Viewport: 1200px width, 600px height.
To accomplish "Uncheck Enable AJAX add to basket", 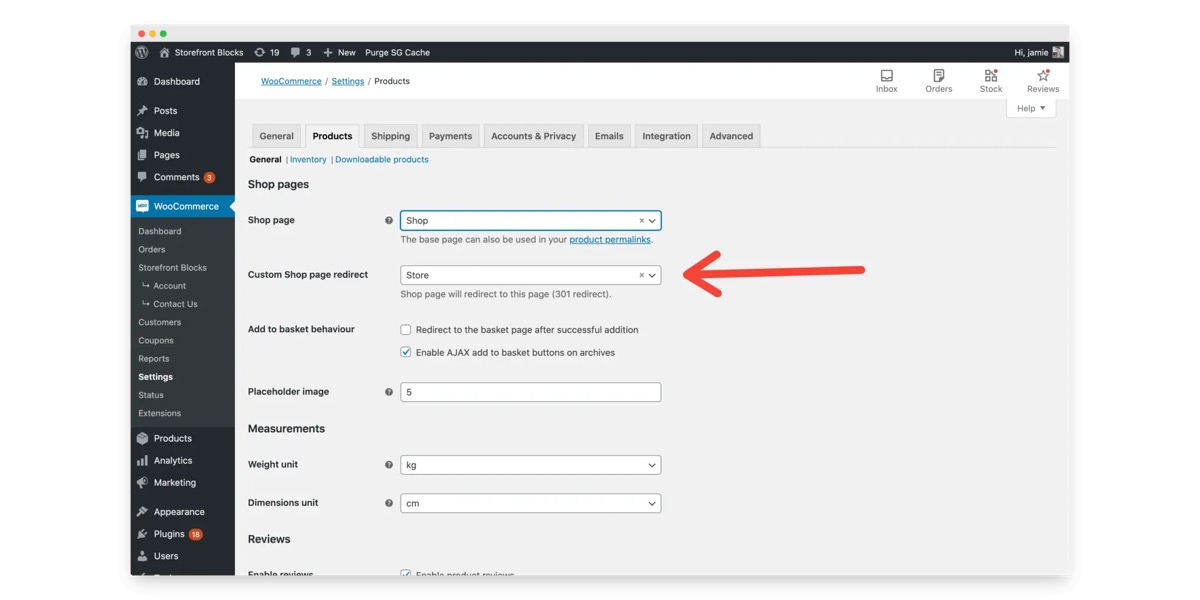I will 406,352.
